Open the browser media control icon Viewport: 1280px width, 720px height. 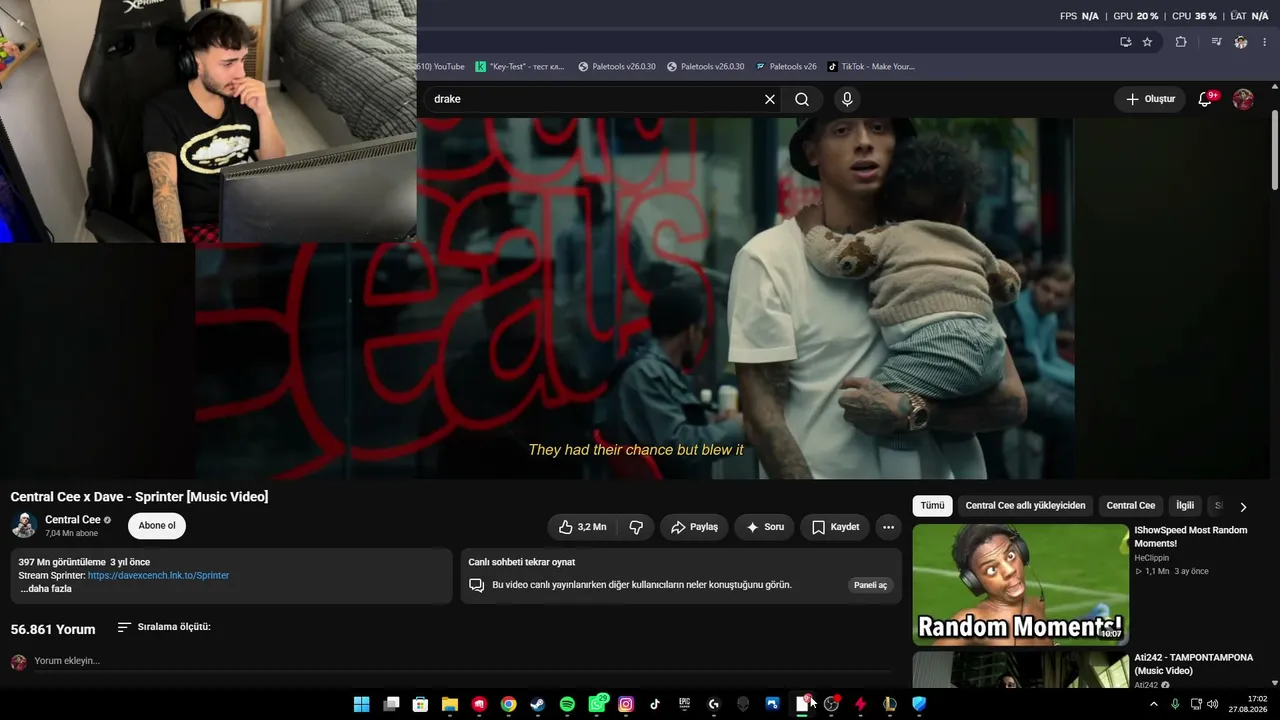point(1216,42)
